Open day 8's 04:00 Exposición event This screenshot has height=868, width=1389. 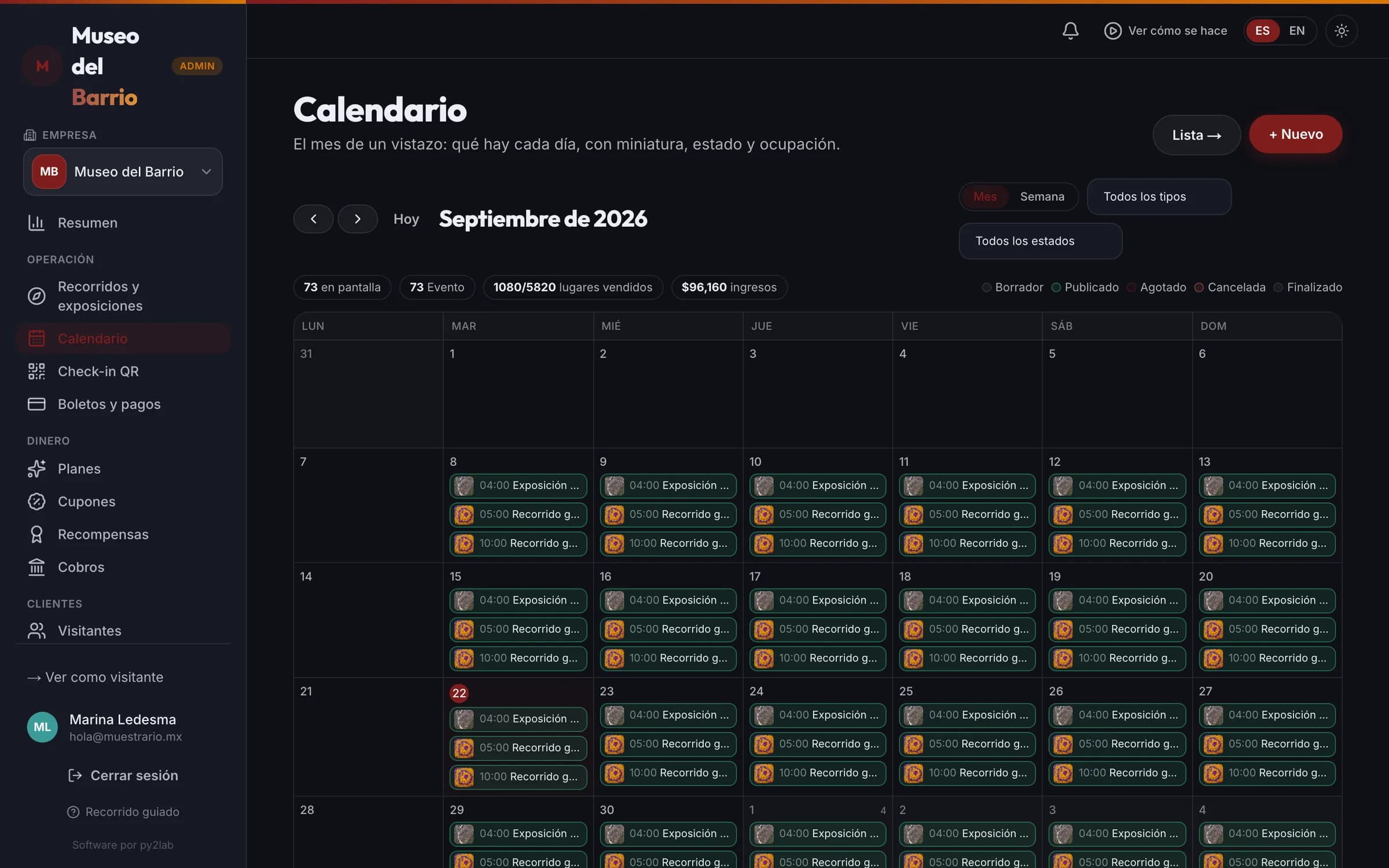click(x=518, y=486)
